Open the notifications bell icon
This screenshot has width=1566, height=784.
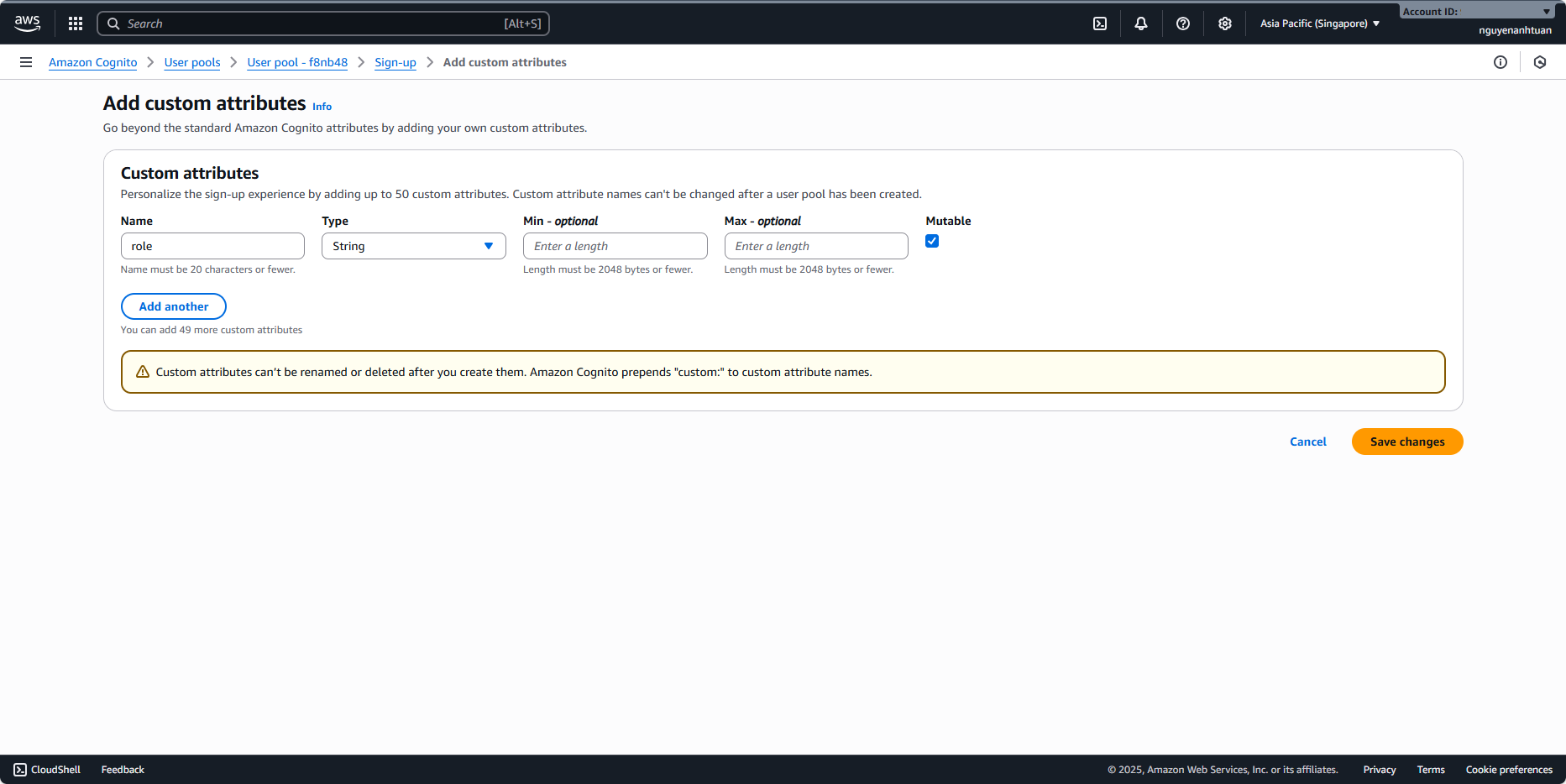tap(1141, 24)
